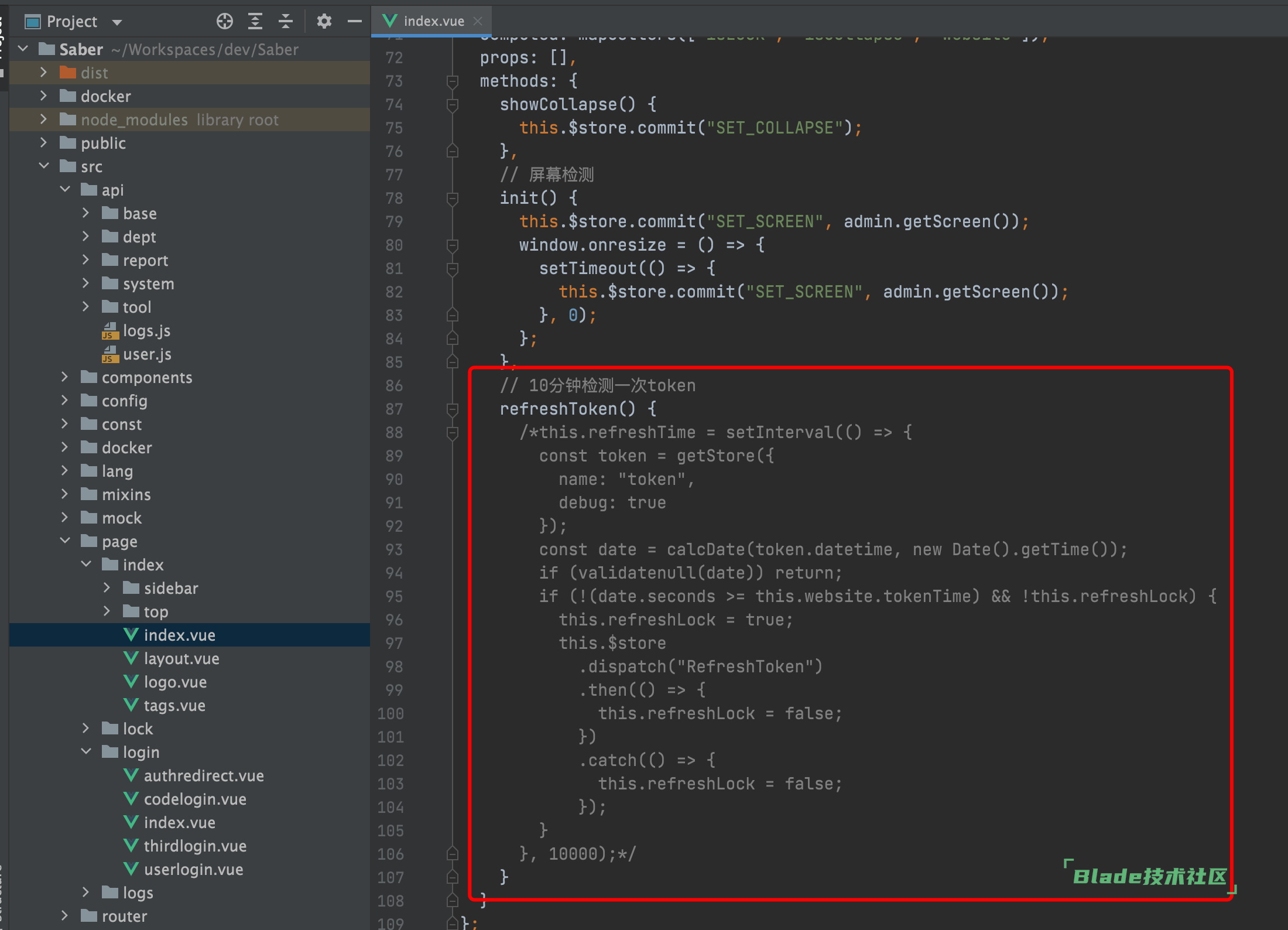Open Project panel settings gear

click(324, 22)
